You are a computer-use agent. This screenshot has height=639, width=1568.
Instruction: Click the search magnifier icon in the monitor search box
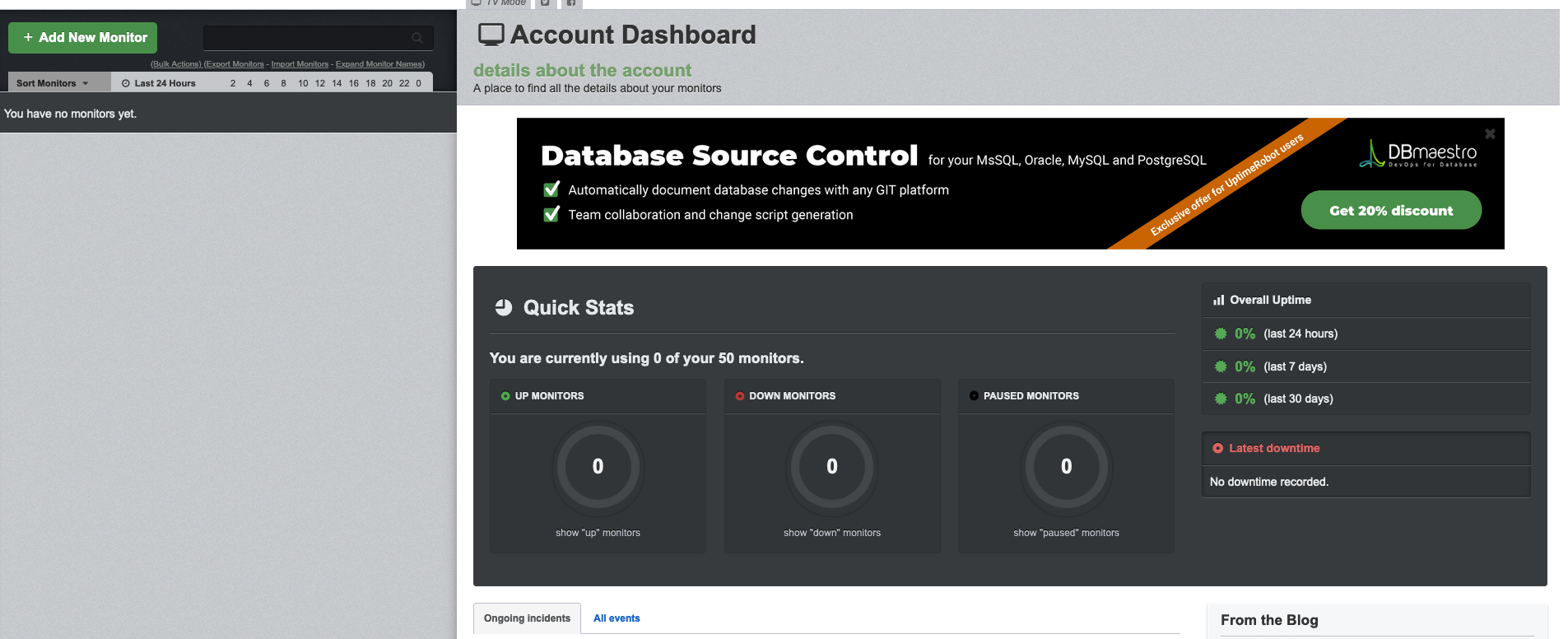point(417,38)
